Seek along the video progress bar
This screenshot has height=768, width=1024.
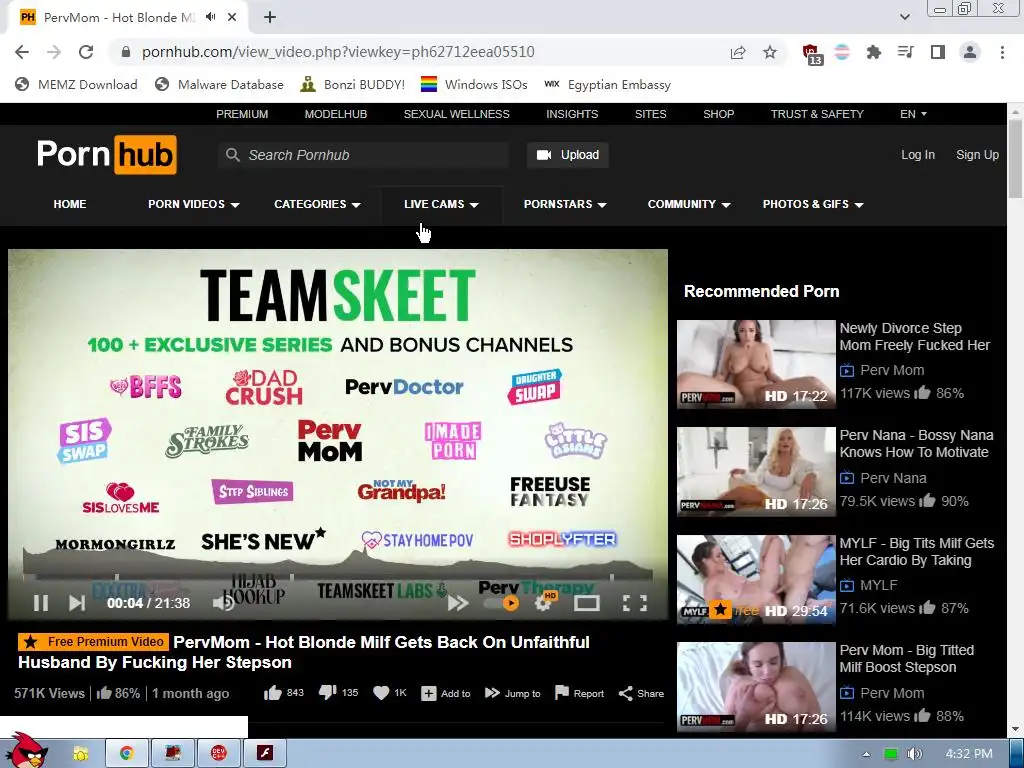338,577
